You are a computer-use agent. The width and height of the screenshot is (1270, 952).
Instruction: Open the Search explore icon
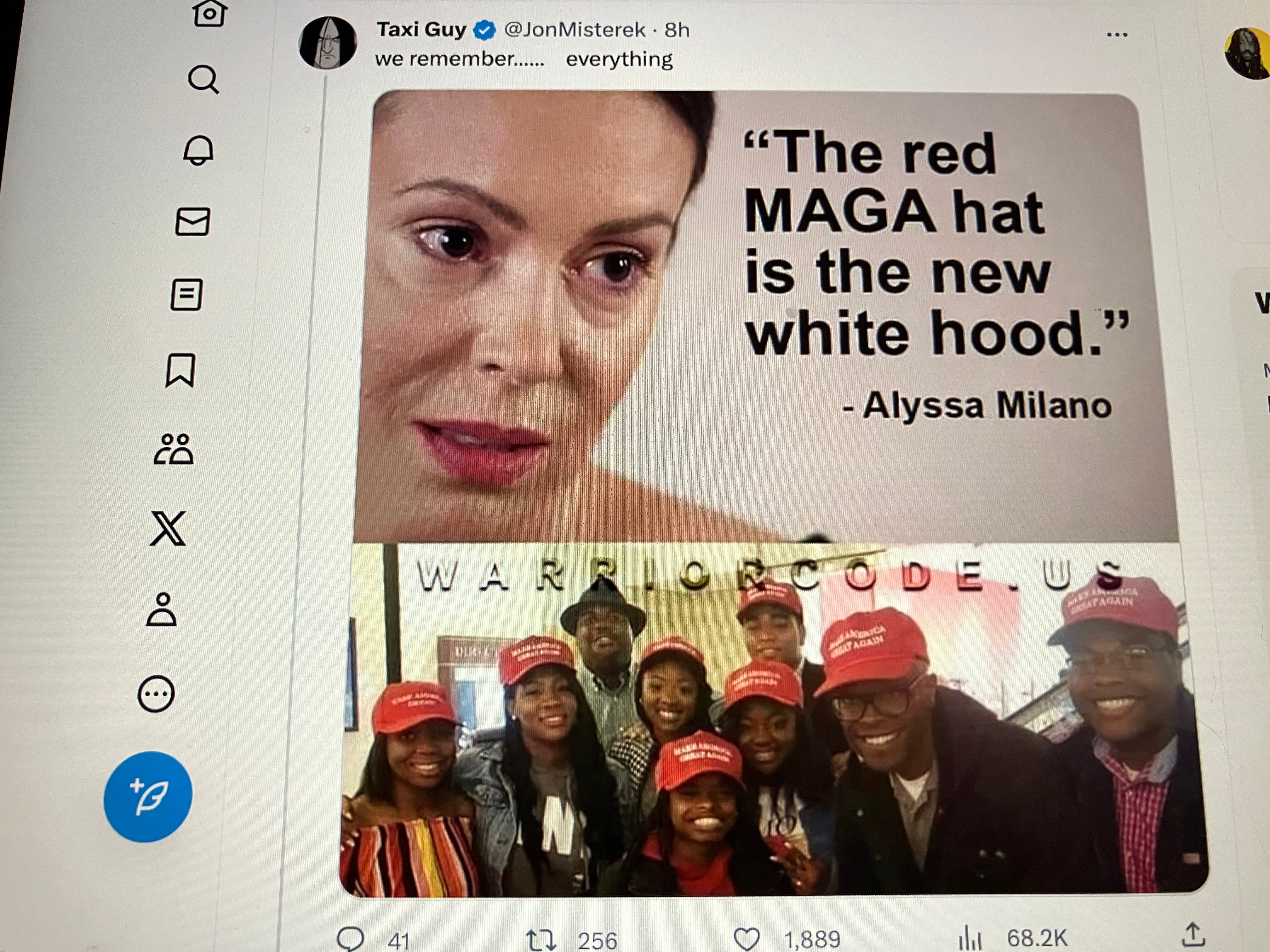click(204, 79)
